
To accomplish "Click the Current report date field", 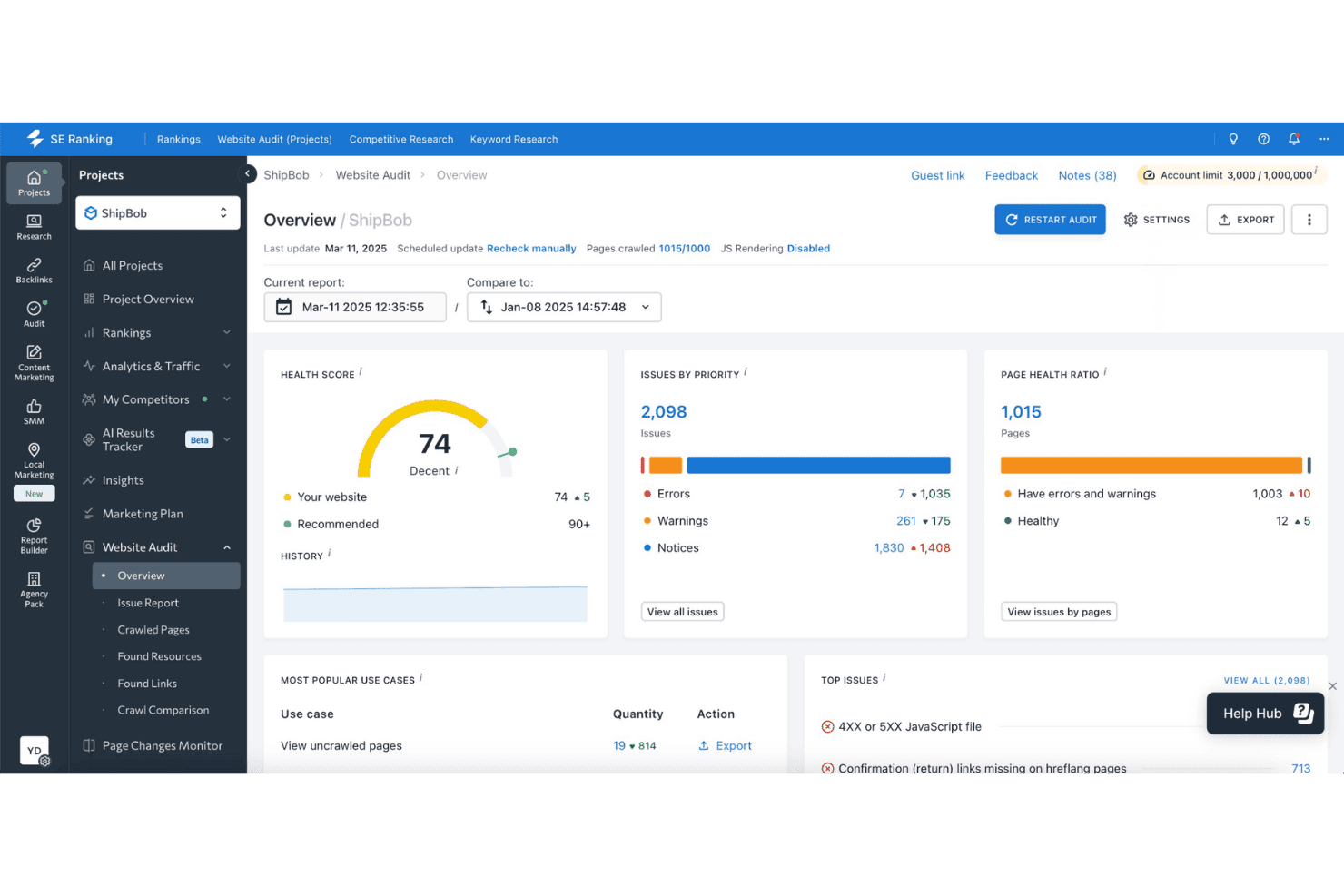I will pyautogui.click(x=354, y=307).
